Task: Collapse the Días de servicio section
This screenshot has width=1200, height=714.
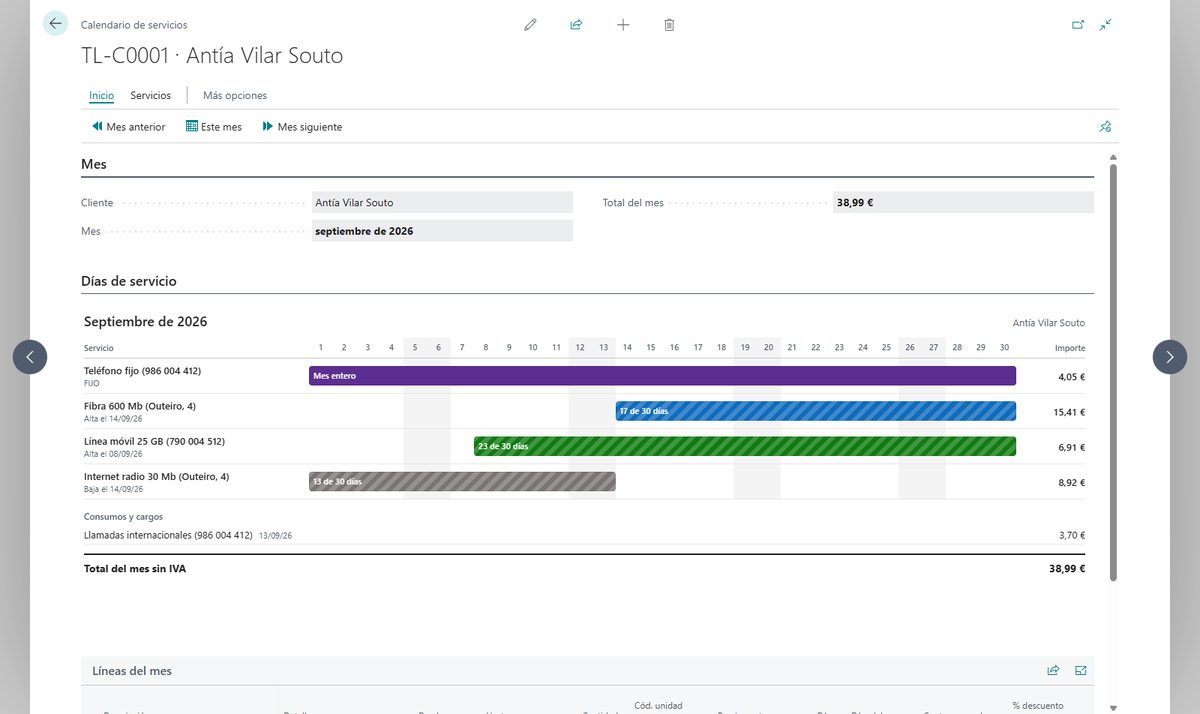Action: 129,281
